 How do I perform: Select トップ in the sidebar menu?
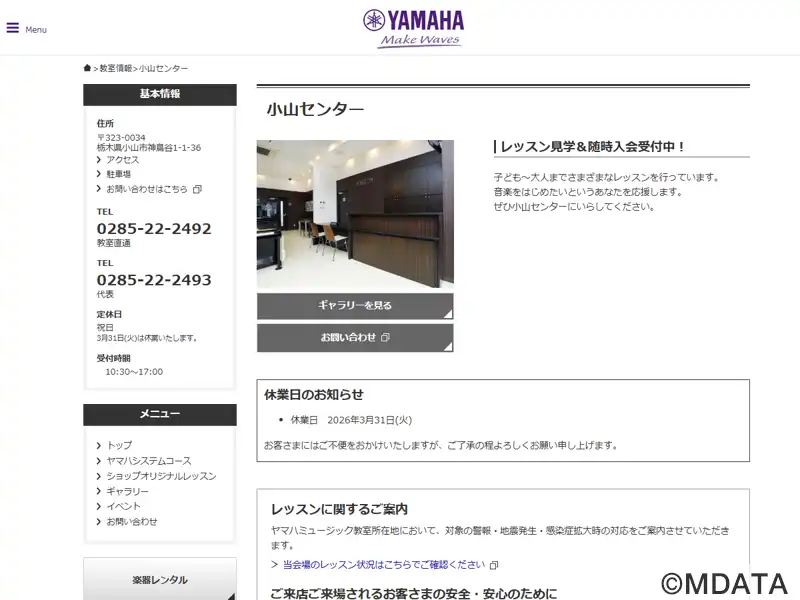(119, 445)
